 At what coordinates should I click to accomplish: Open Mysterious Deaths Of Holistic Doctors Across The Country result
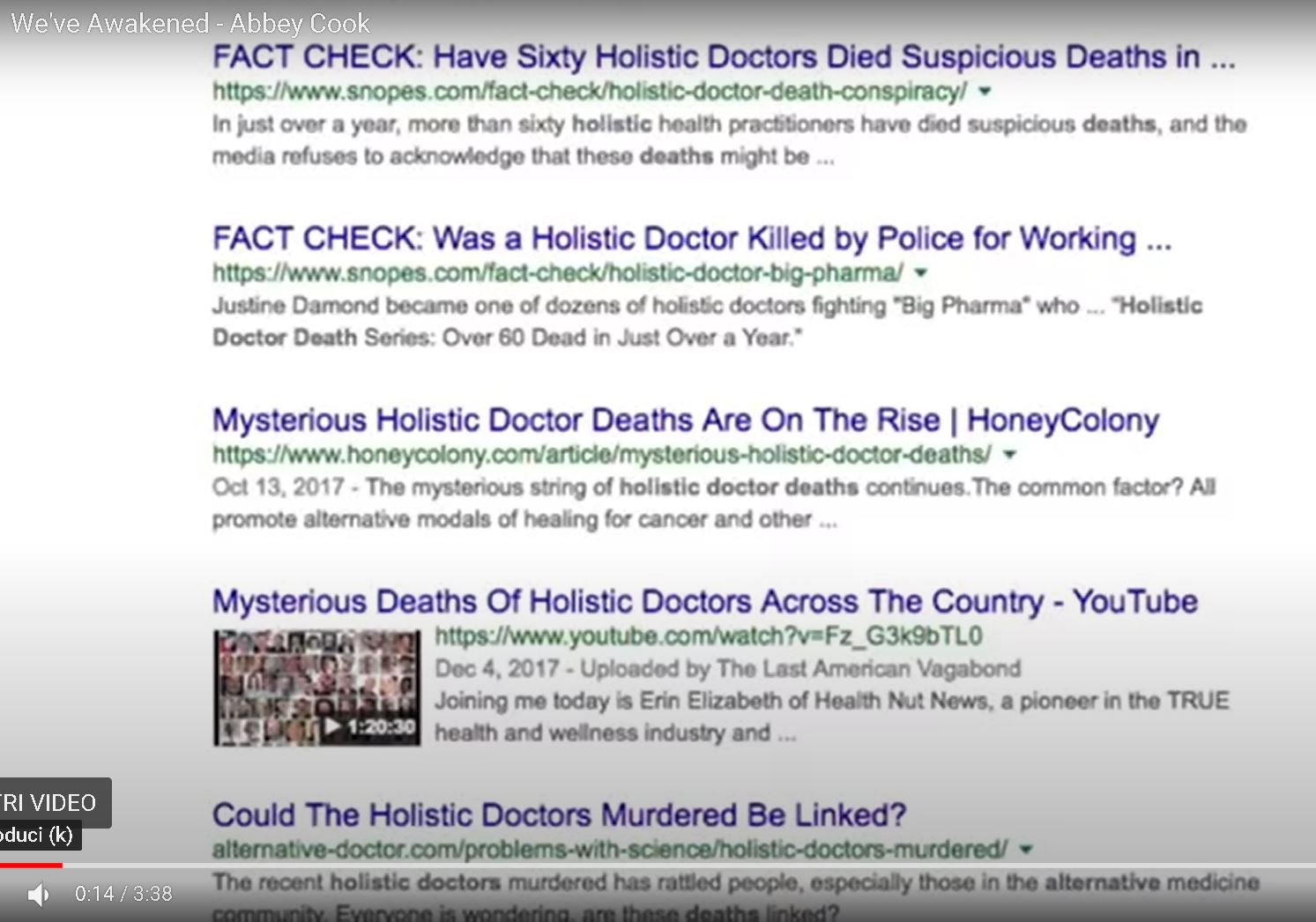705,602
